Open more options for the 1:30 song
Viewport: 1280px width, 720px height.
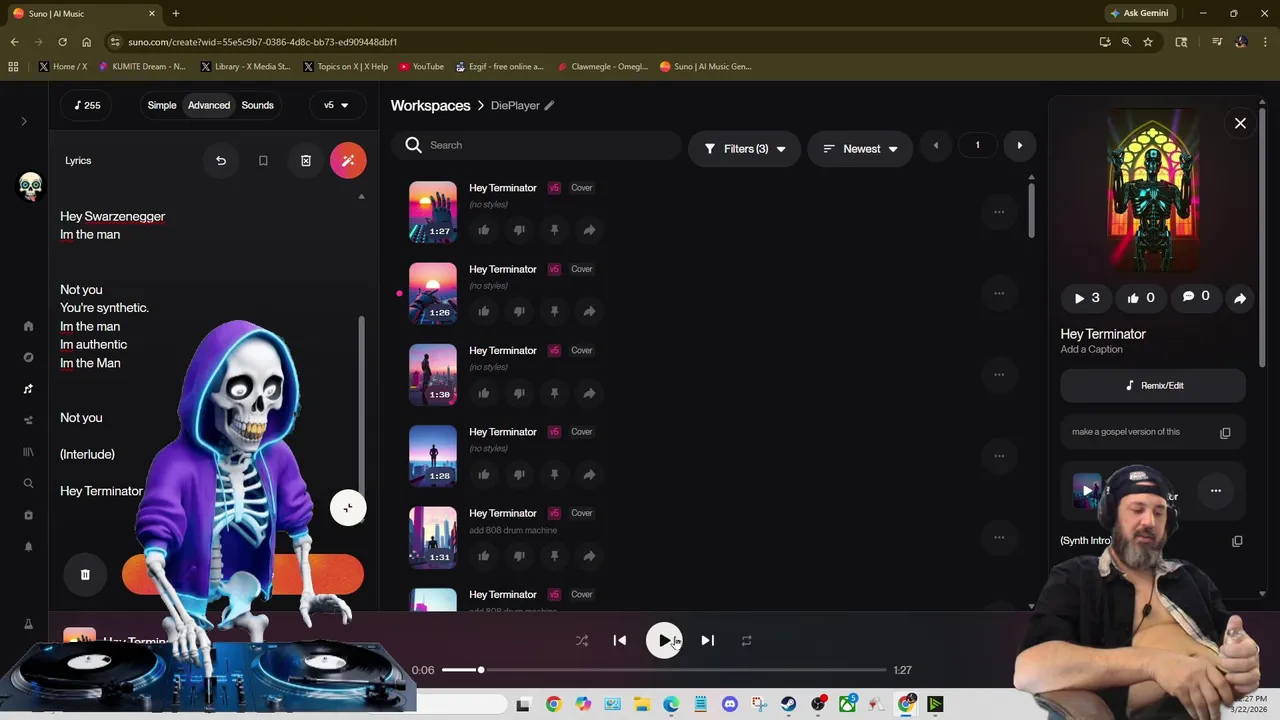999,375
